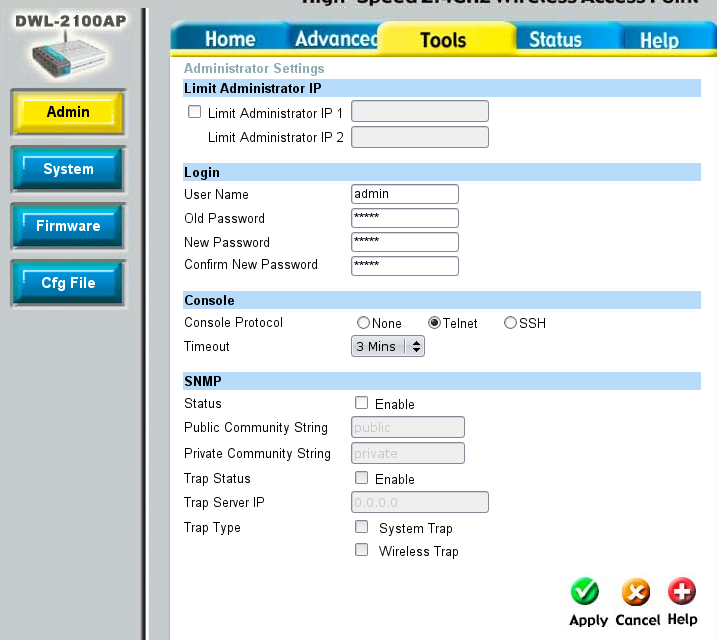Click the orange Cancel X icon

636,592
